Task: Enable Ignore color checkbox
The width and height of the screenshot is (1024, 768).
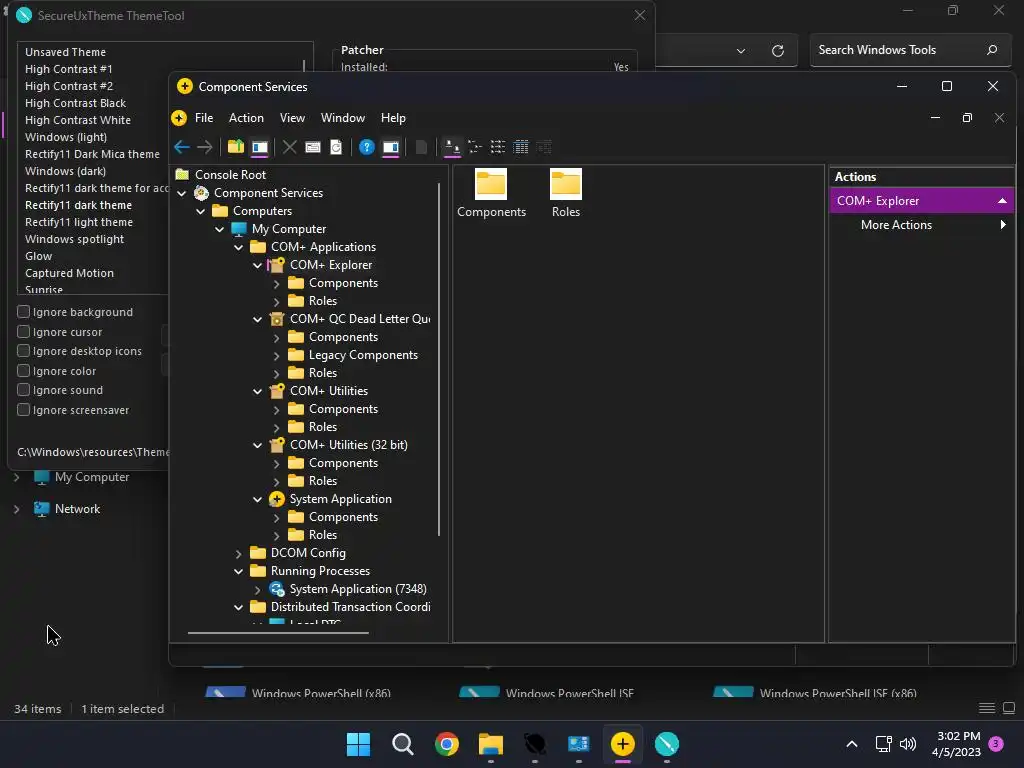Action: coord(24,370)
